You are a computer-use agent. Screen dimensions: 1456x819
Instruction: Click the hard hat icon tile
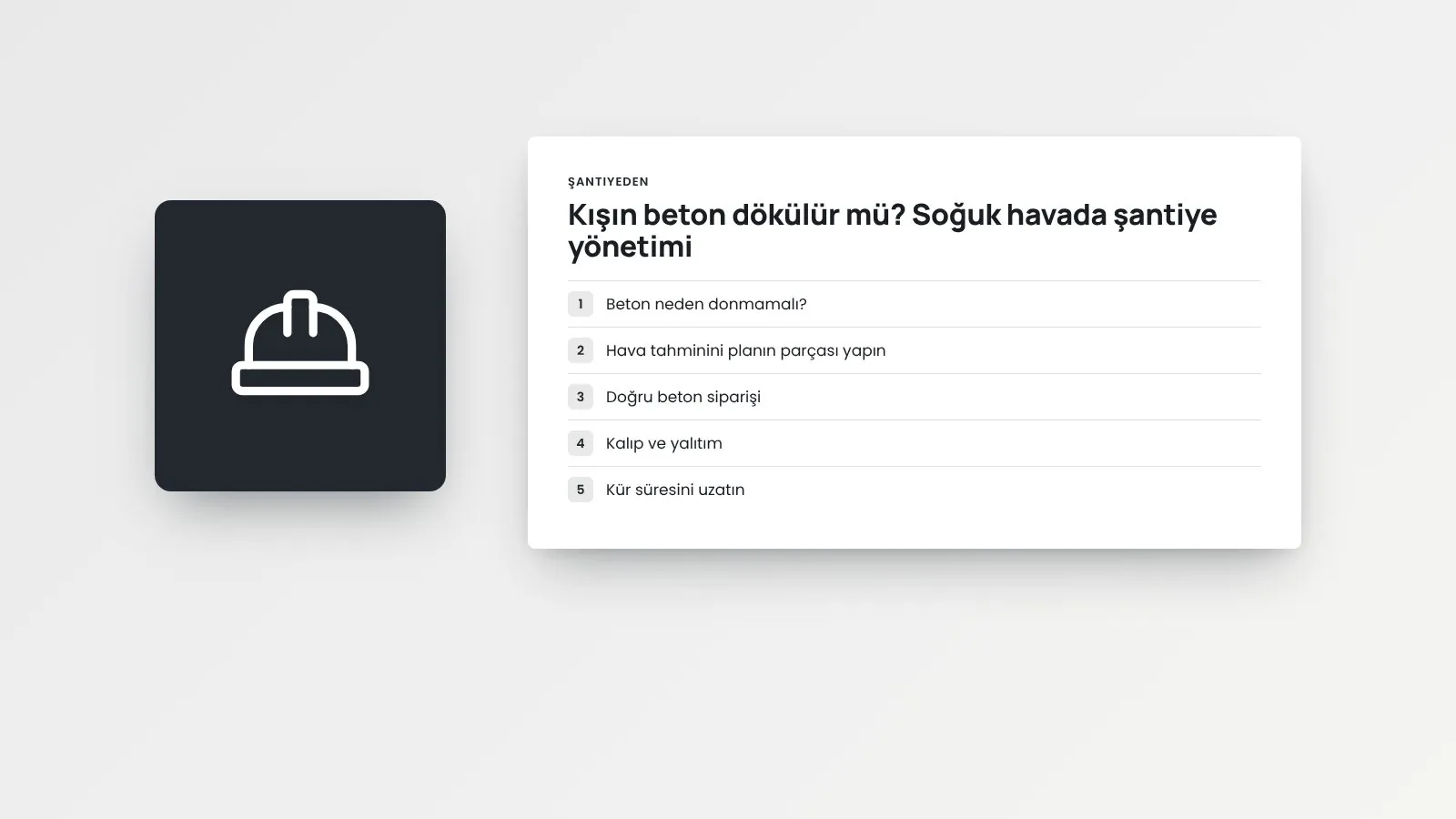pyautogui.click(x=300, y=346)
